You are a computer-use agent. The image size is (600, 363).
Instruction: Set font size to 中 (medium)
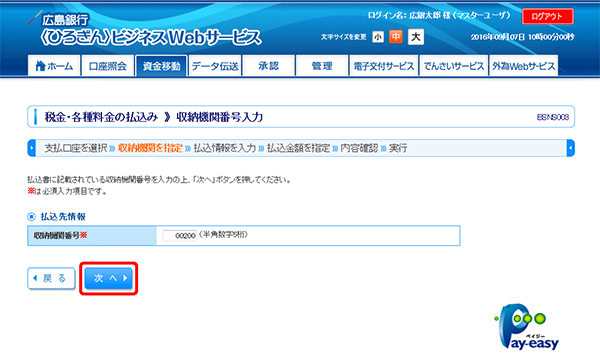tap(396, 37)
